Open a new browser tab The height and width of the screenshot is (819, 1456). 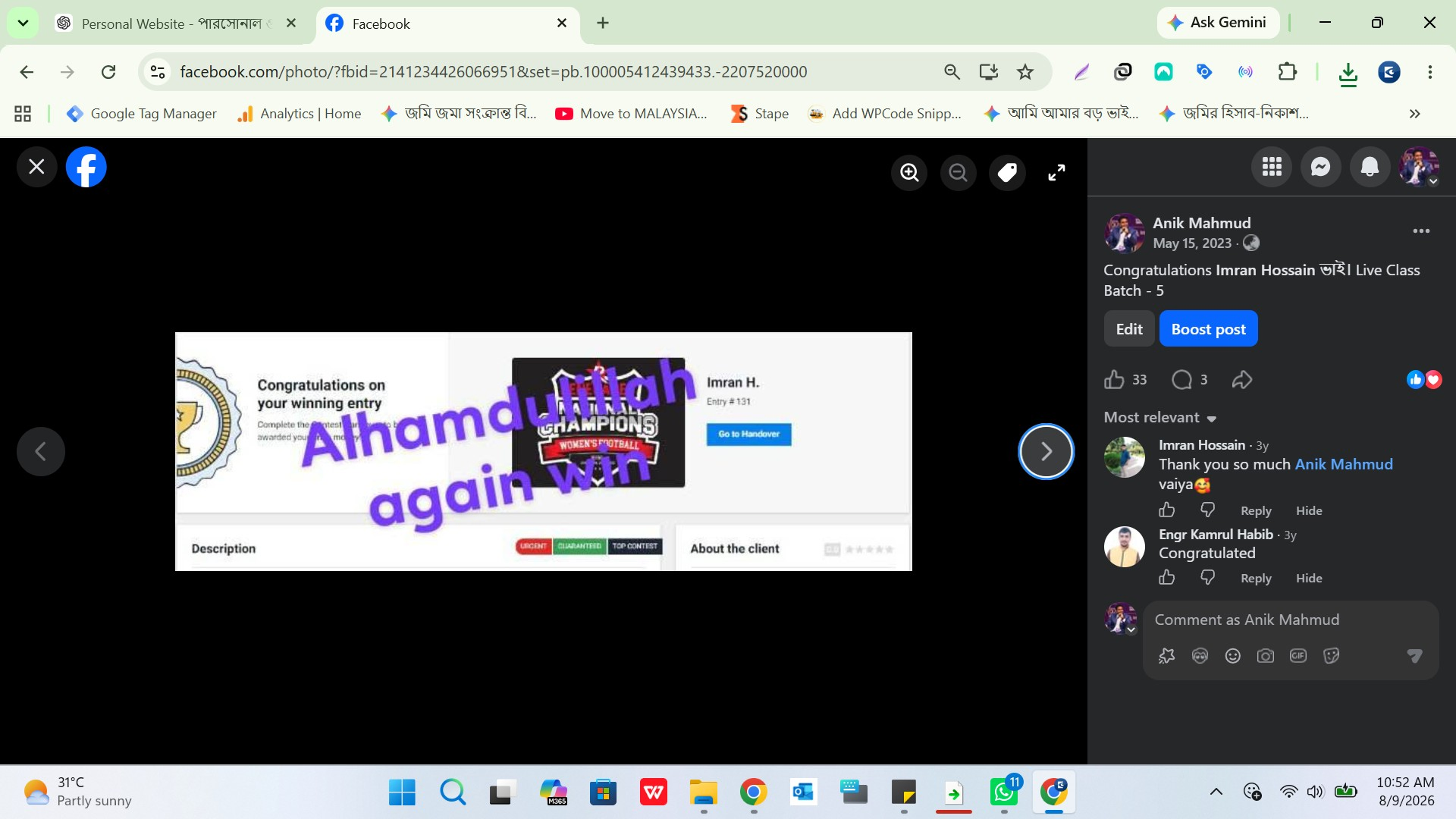click(x=603, y=24)
